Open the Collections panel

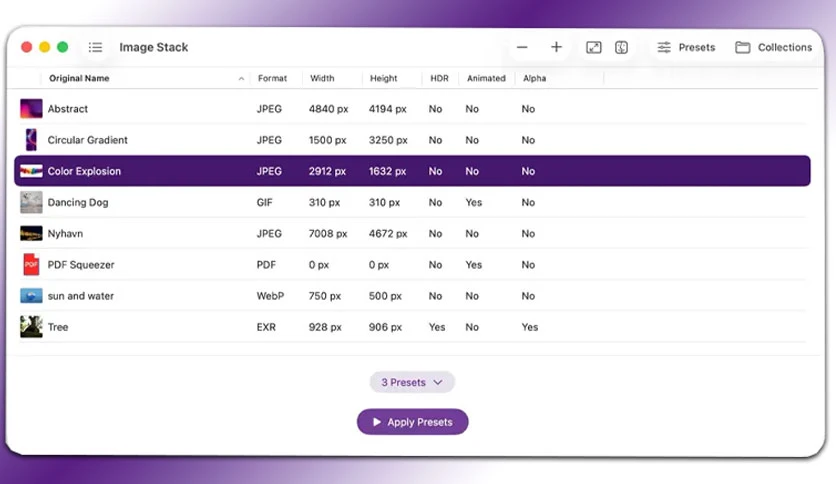pyautogui.click(x=773, y=47)
